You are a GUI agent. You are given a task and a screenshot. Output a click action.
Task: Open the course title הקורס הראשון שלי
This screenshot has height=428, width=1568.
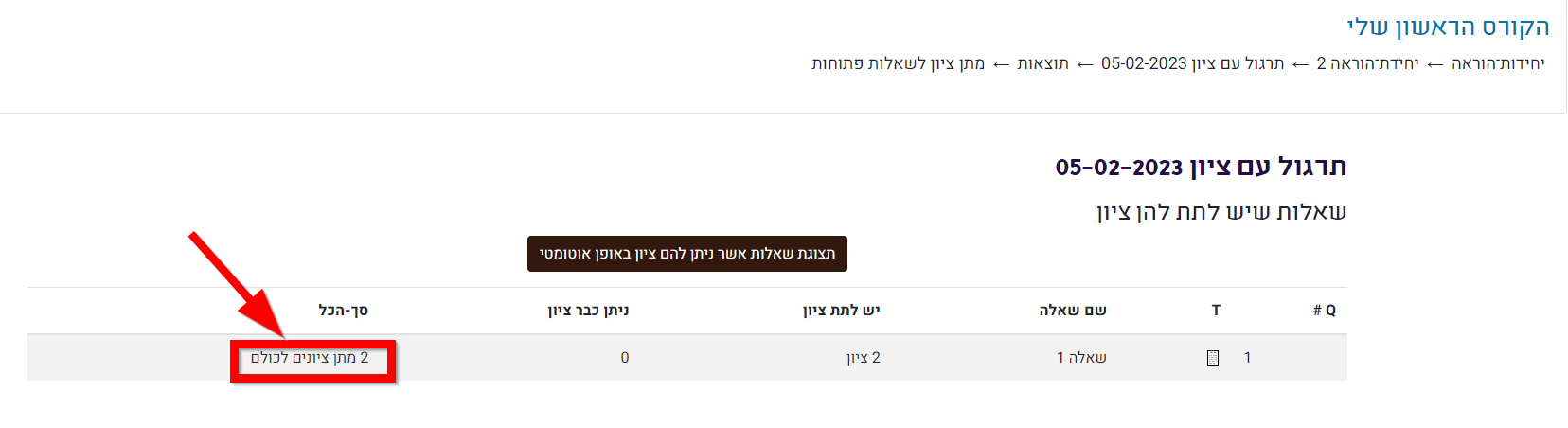click(1448, 27)
